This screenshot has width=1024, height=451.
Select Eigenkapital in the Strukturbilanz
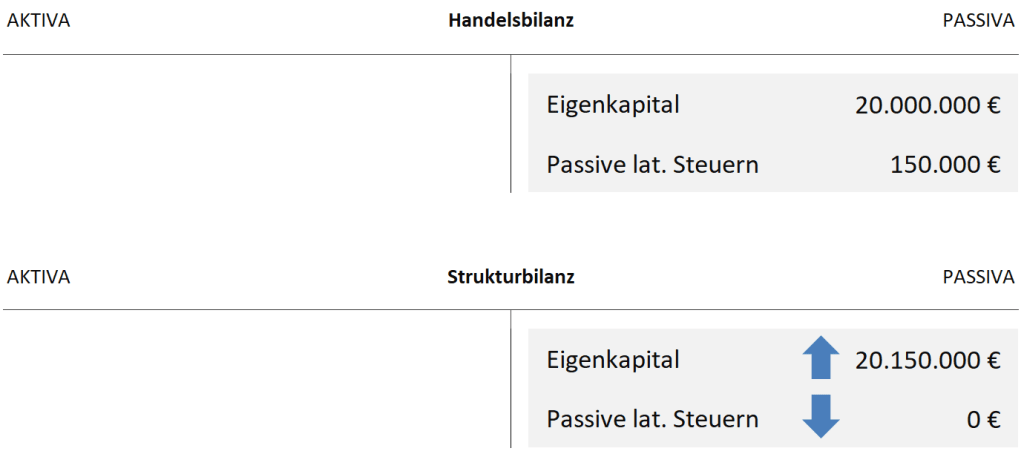click(613, 360)
